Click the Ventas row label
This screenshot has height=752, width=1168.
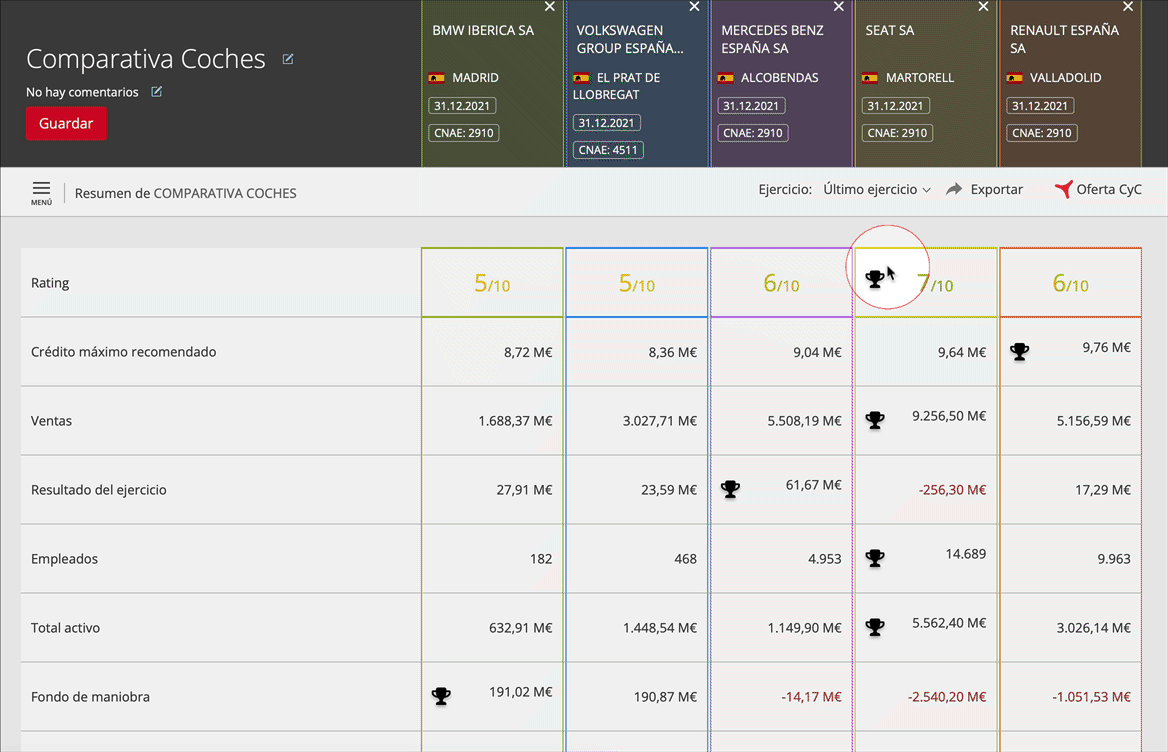click(x=51, y=421)
